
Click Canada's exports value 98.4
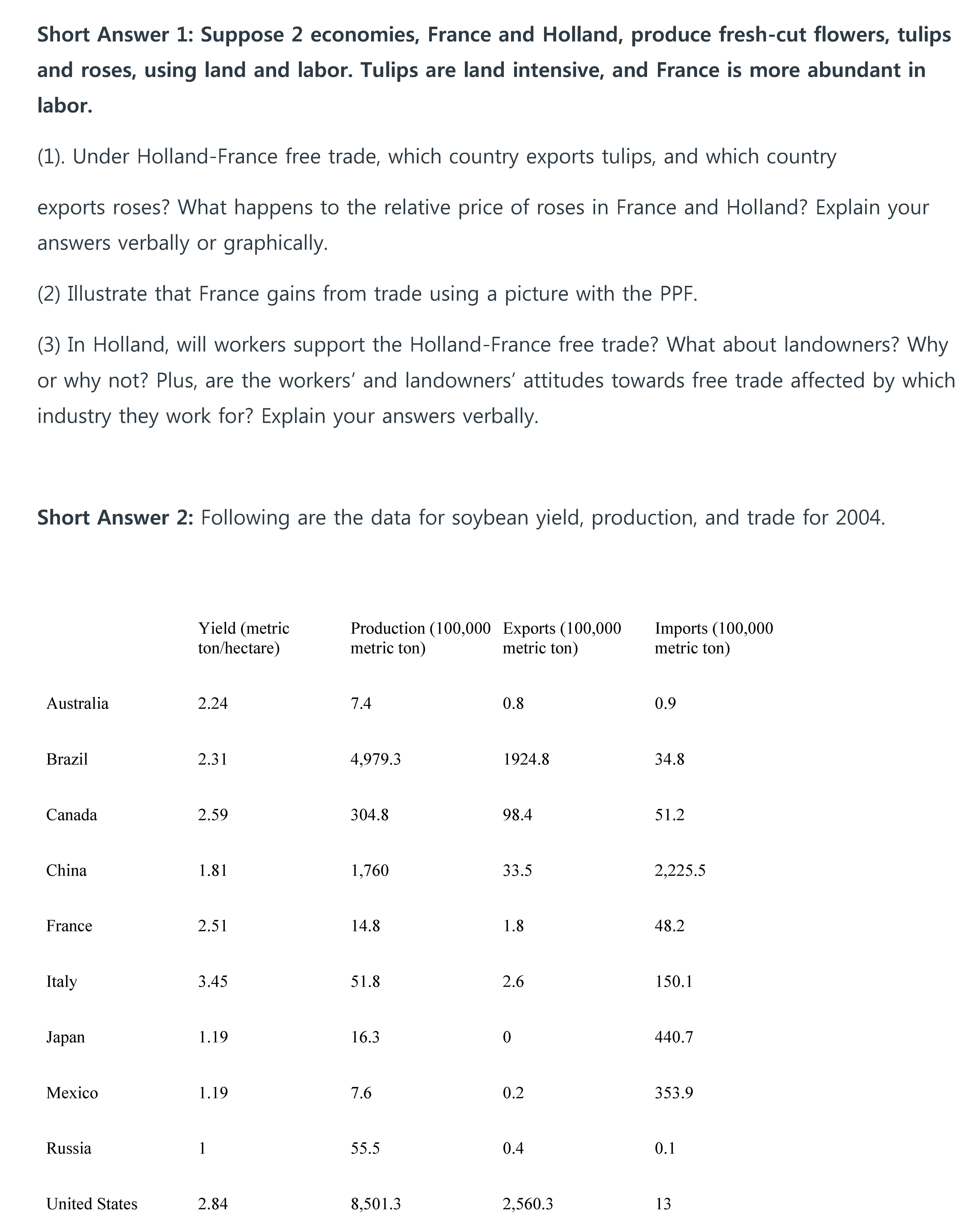[x=517, y=815]
